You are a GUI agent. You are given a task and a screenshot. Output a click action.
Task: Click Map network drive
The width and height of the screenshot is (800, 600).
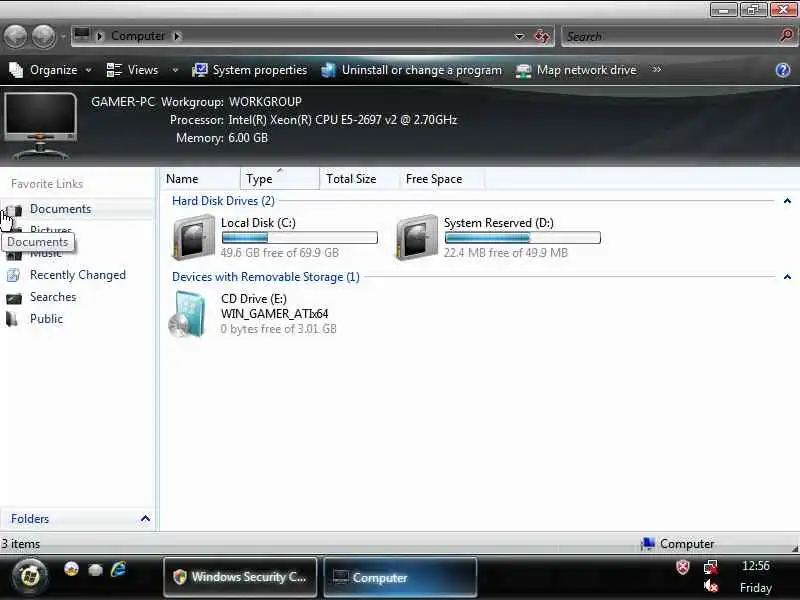pyautogui.click(x=576, y=70)
